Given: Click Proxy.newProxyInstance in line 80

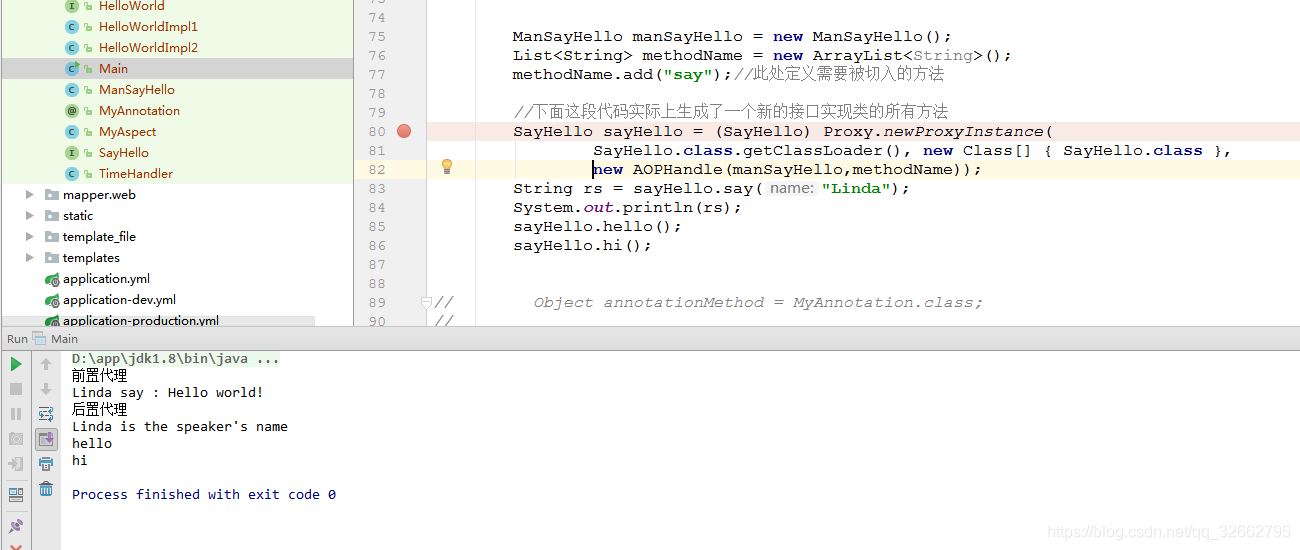Looking at the screenshot, I should (933, 132).
